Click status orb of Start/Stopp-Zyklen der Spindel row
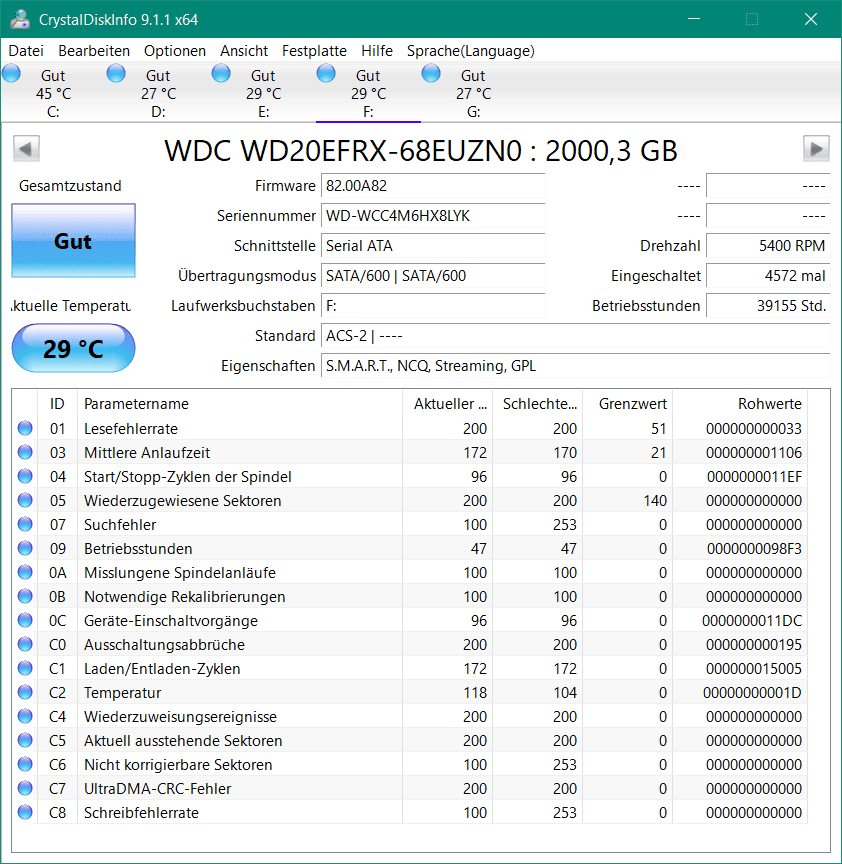This screenshot has height=864, width=842. pyautogui.click(x=25, y=476)
